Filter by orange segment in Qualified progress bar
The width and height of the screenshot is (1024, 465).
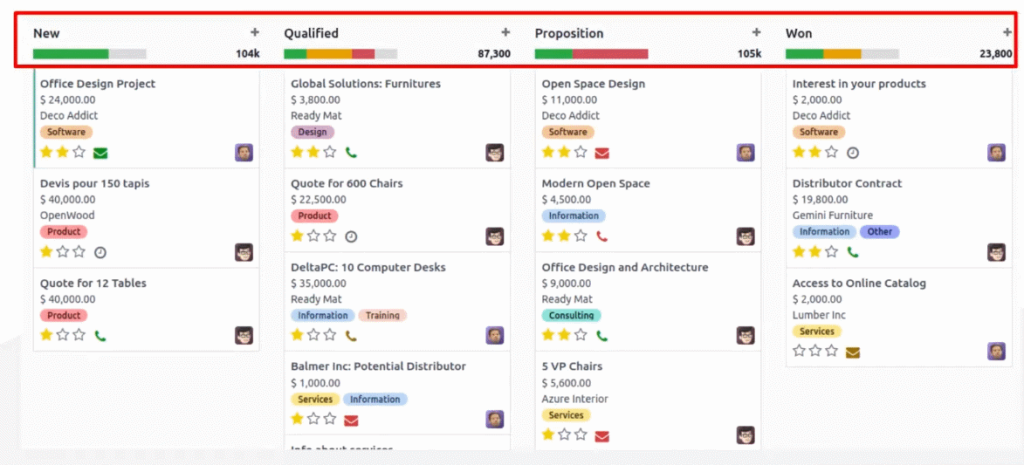(329, 54)
